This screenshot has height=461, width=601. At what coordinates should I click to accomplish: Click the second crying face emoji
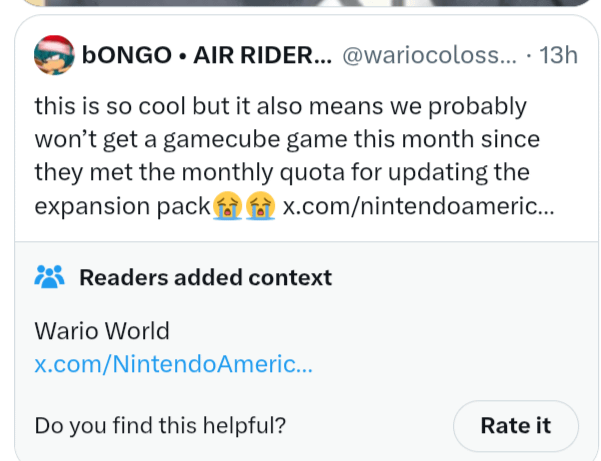pyautogui.click(x=260, y=207)
